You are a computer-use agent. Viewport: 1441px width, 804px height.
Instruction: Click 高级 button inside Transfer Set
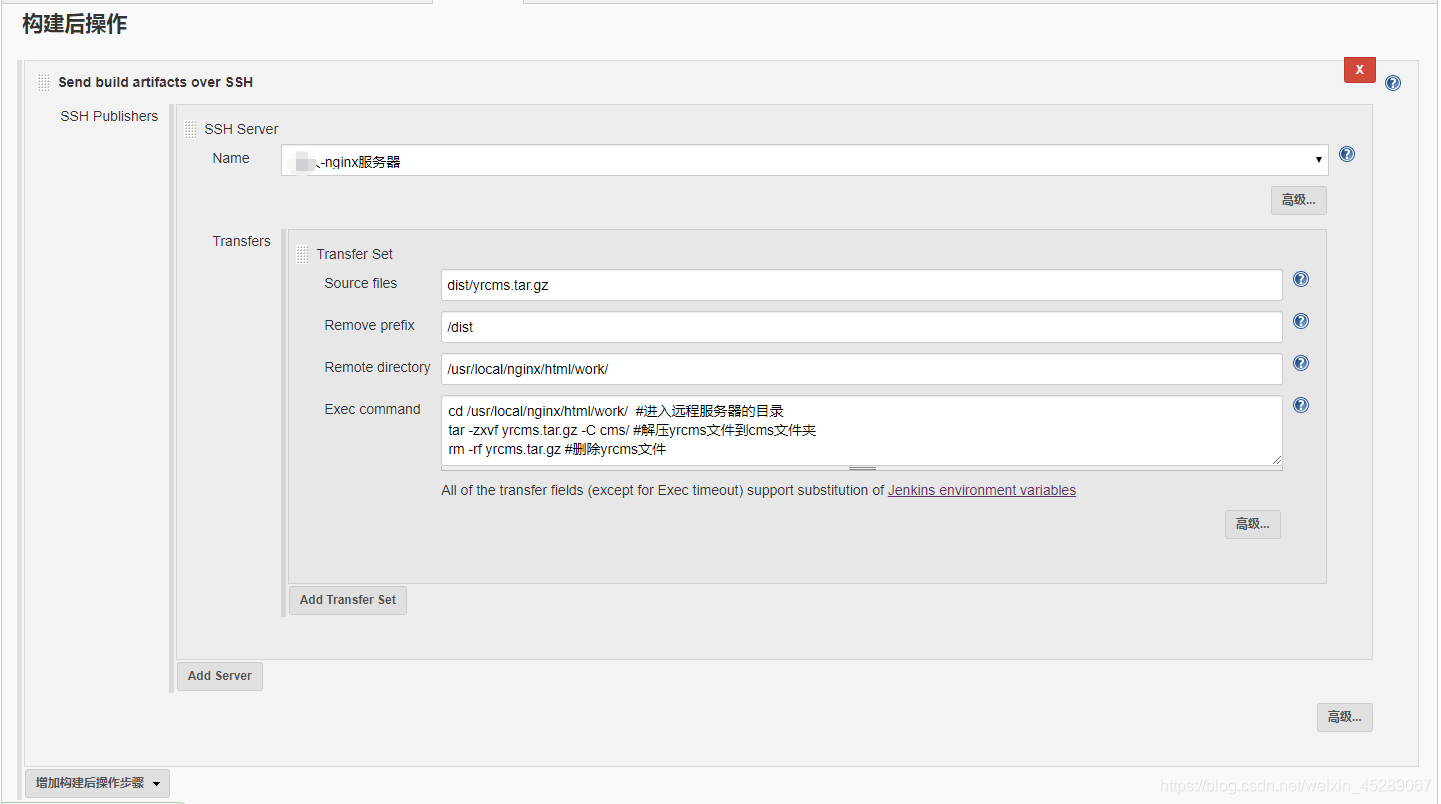tap(1253, 524)
